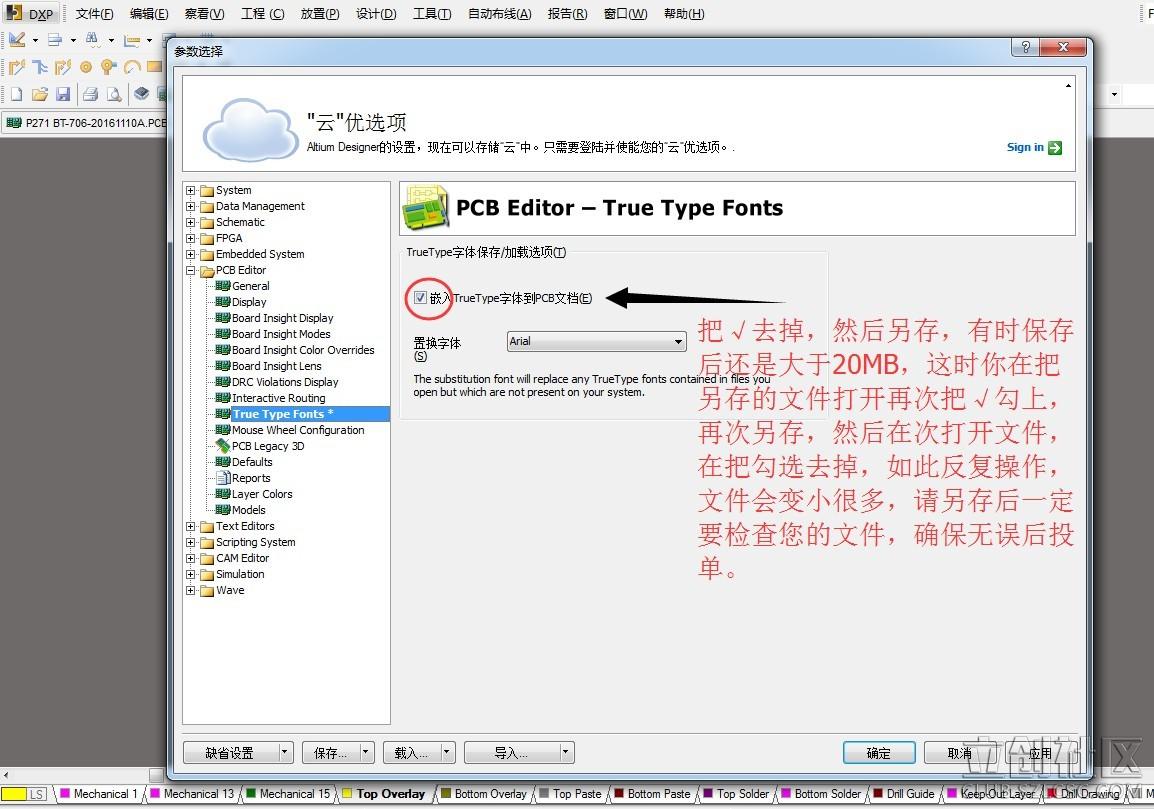Select Interactive Routing in the tree
Viewport: 1154px width, 809px height.
point(278,398)
